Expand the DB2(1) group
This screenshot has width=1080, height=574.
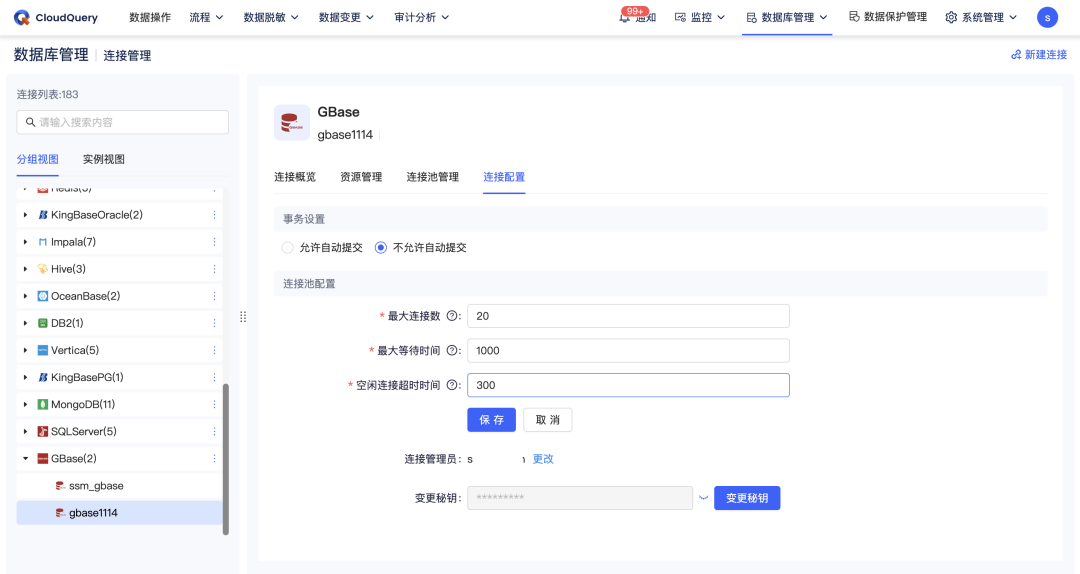click(x=25, y=323)
